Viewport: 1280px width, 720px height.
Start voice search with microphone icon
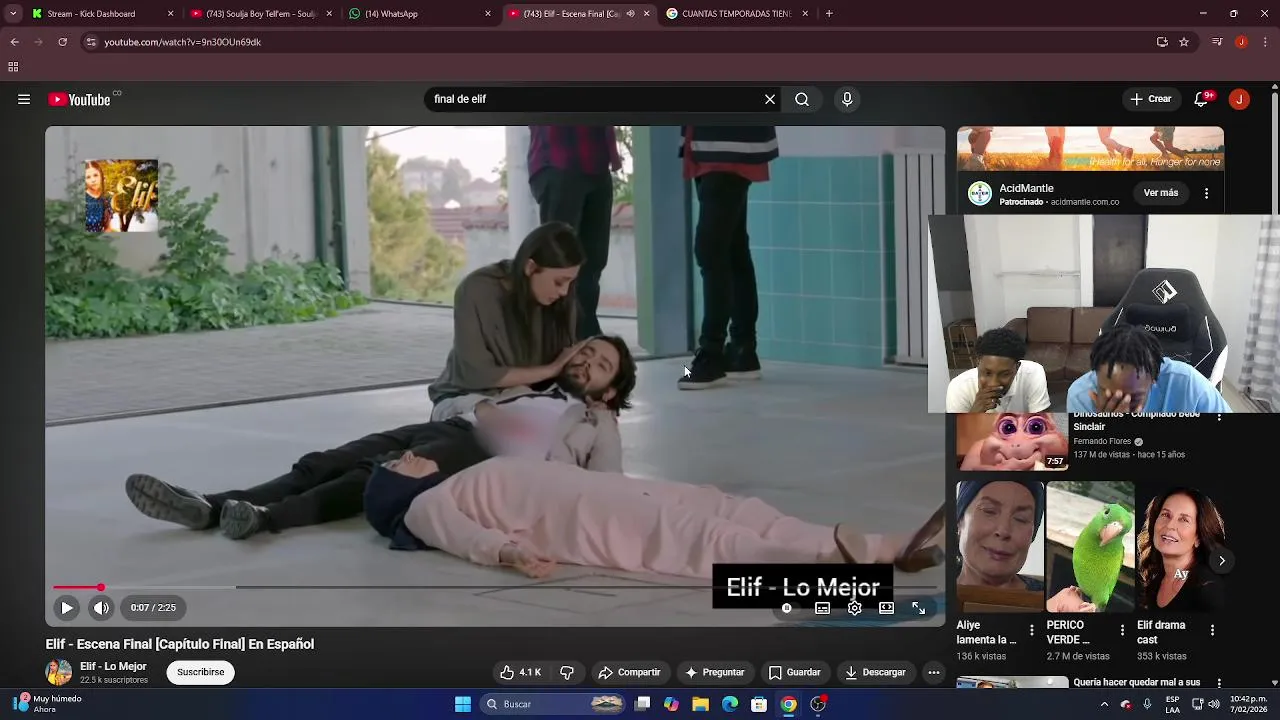click(847, 99)
